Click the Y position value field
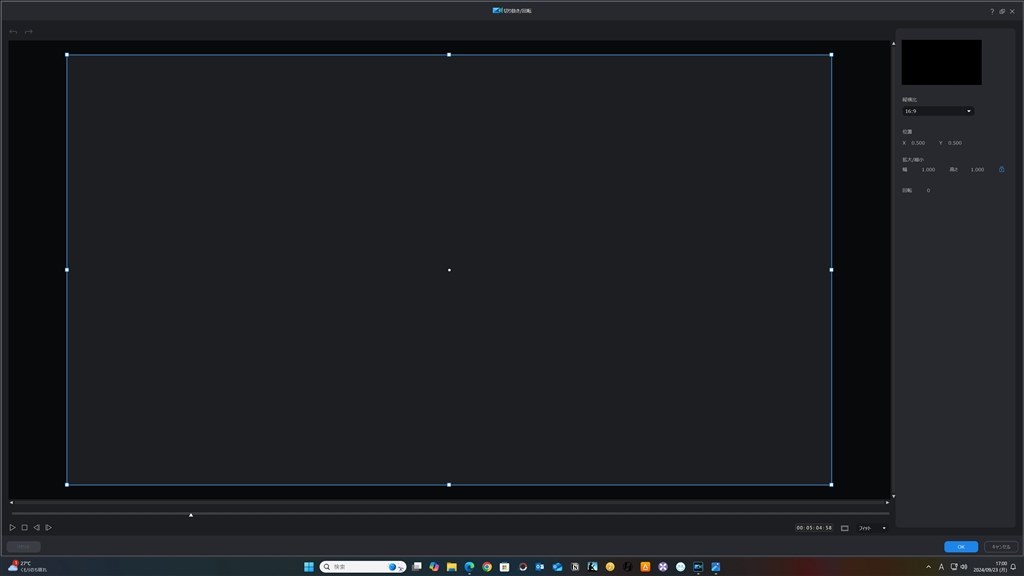 coord(955,143)
